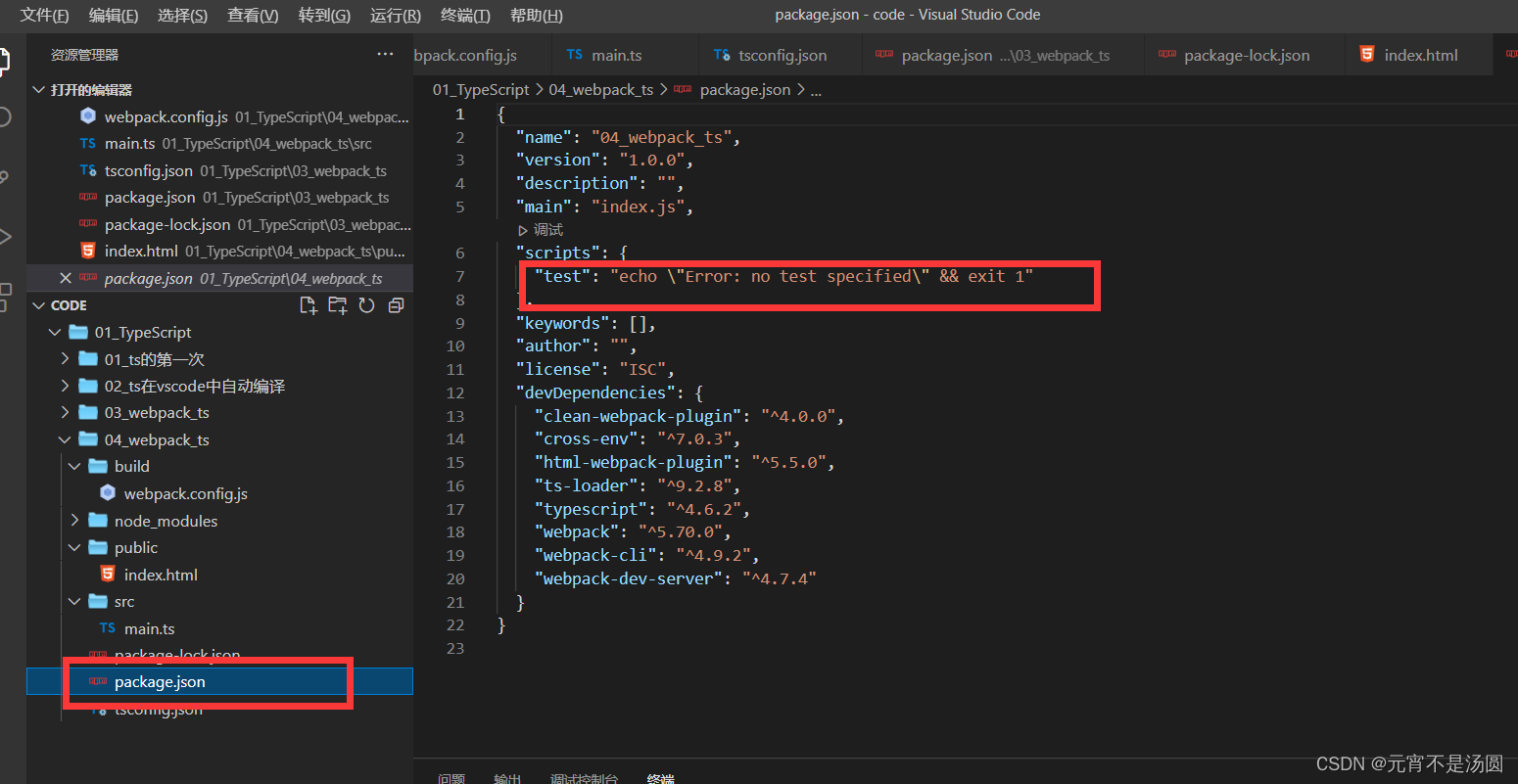Switch to the 终端 panel tab

pos(660,776)
